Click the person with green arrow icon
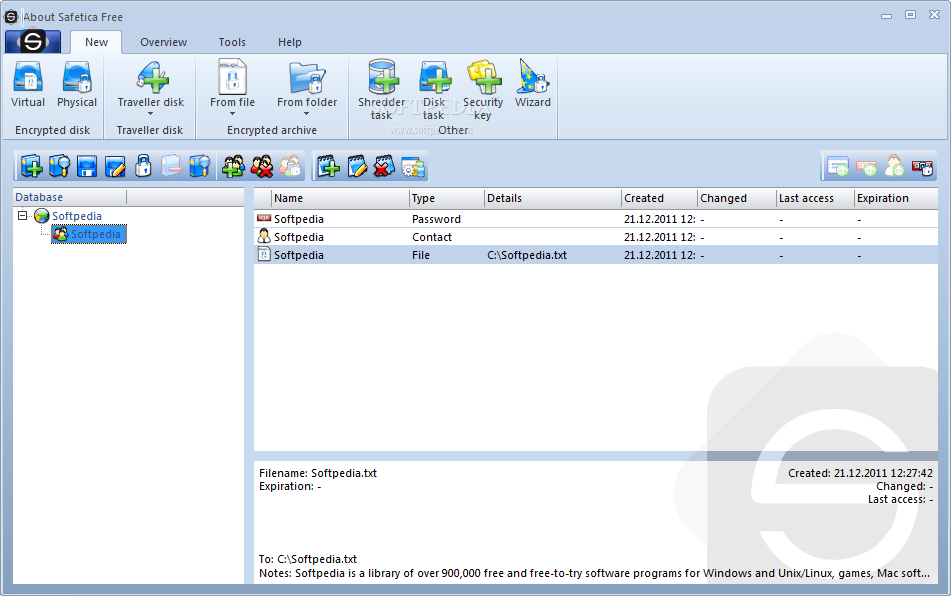Screen dimensions: 951x596 pos(895,166)
